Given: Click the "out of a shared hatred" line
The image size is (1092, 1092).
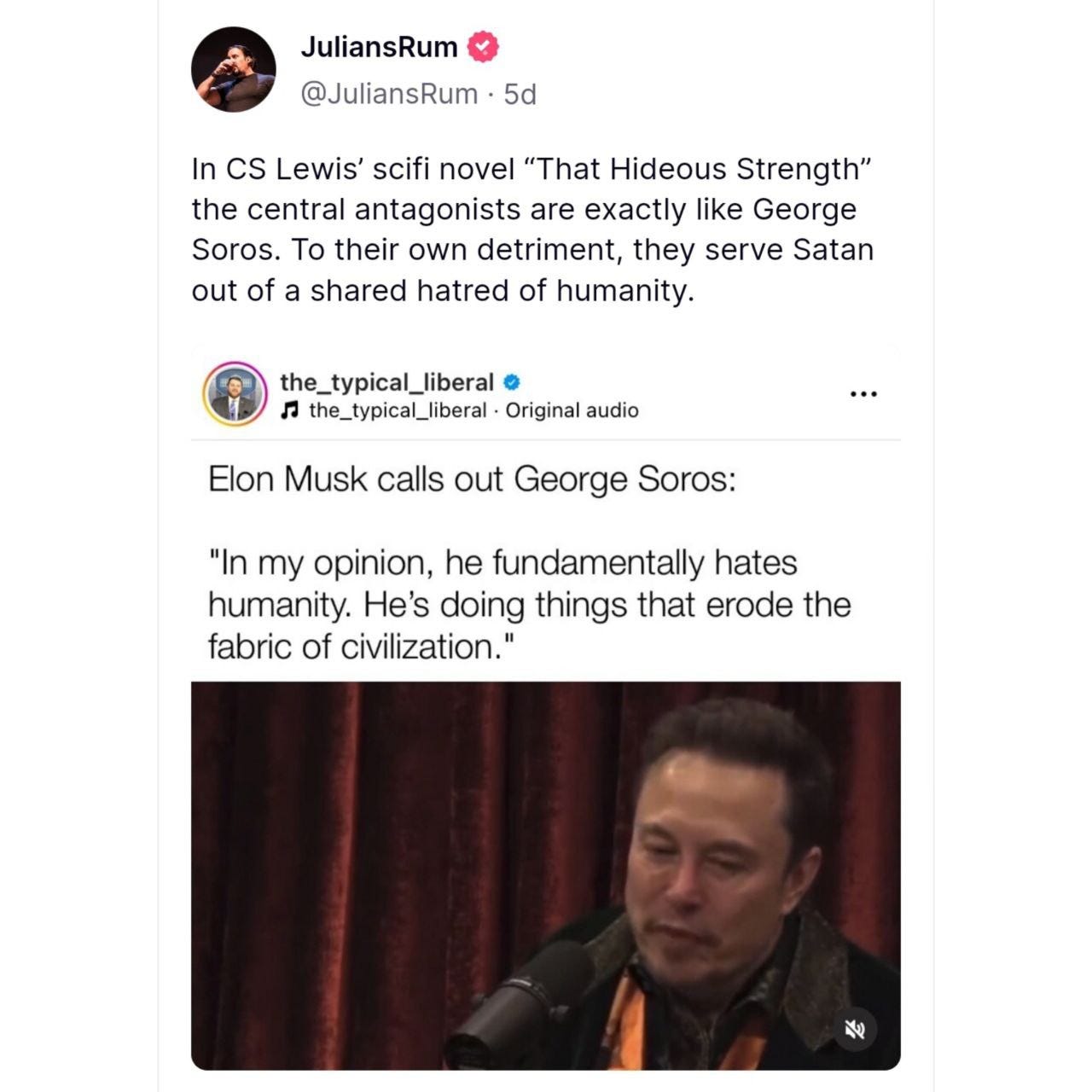Looking at the screenshot, I should (443, 291).
